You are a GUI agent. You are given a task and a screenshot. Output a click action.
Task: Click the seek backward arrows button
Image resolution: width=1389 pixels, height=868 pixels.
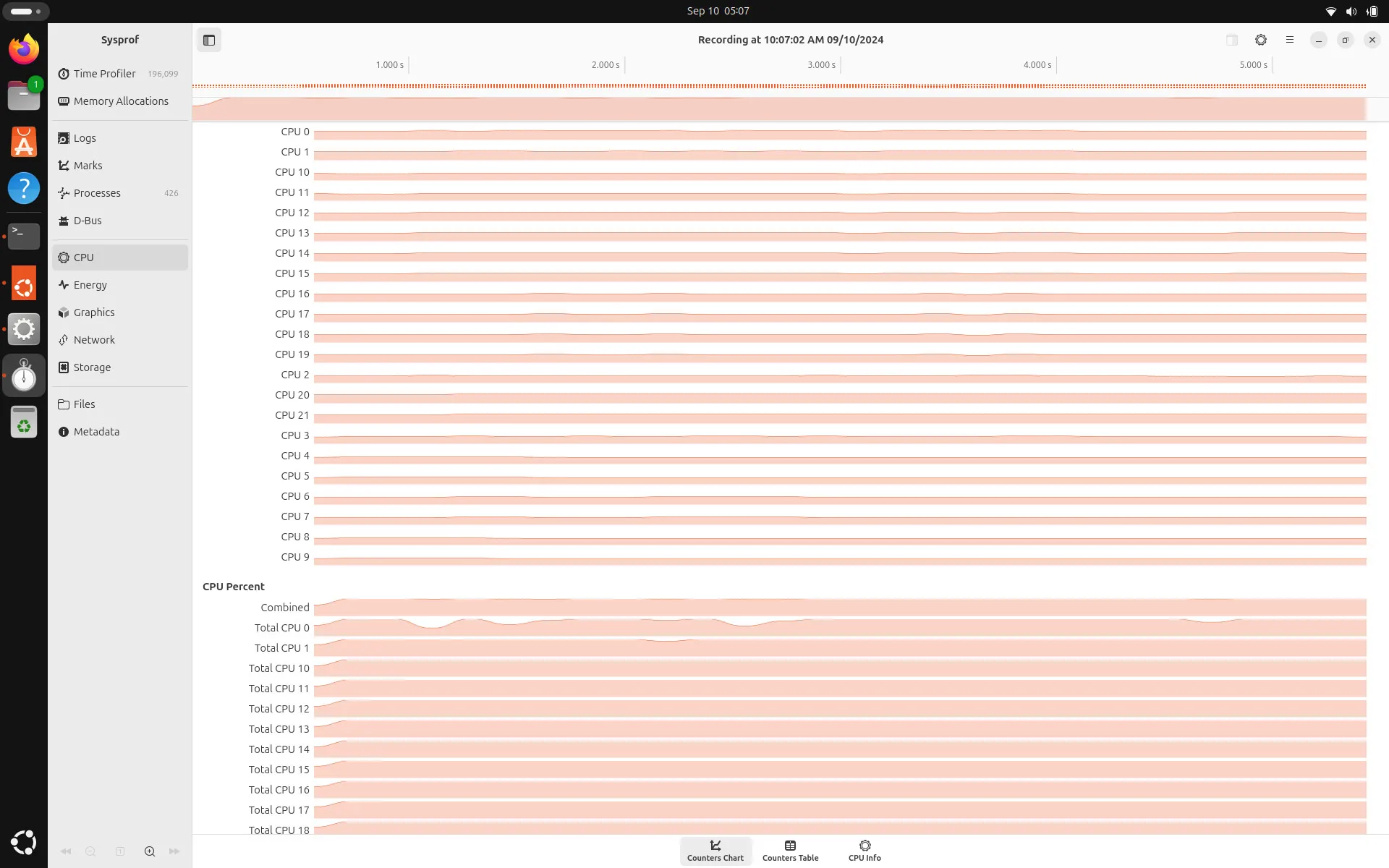66,851
